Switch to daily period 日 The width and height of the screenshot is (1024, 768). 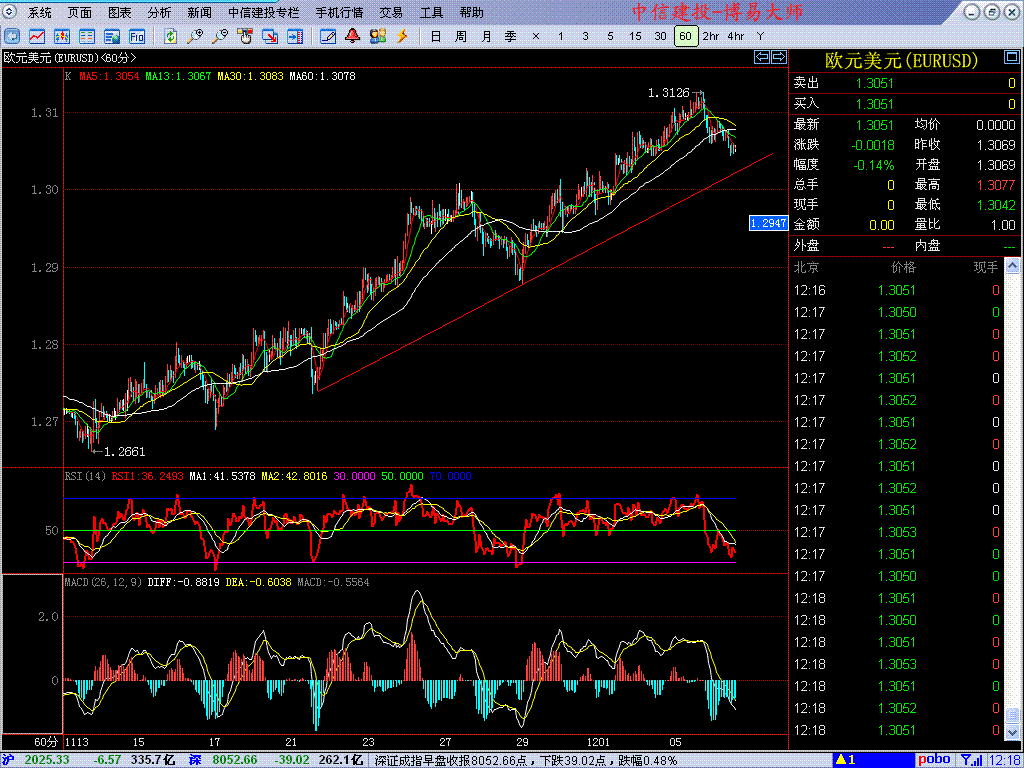[x=436, y=37]
